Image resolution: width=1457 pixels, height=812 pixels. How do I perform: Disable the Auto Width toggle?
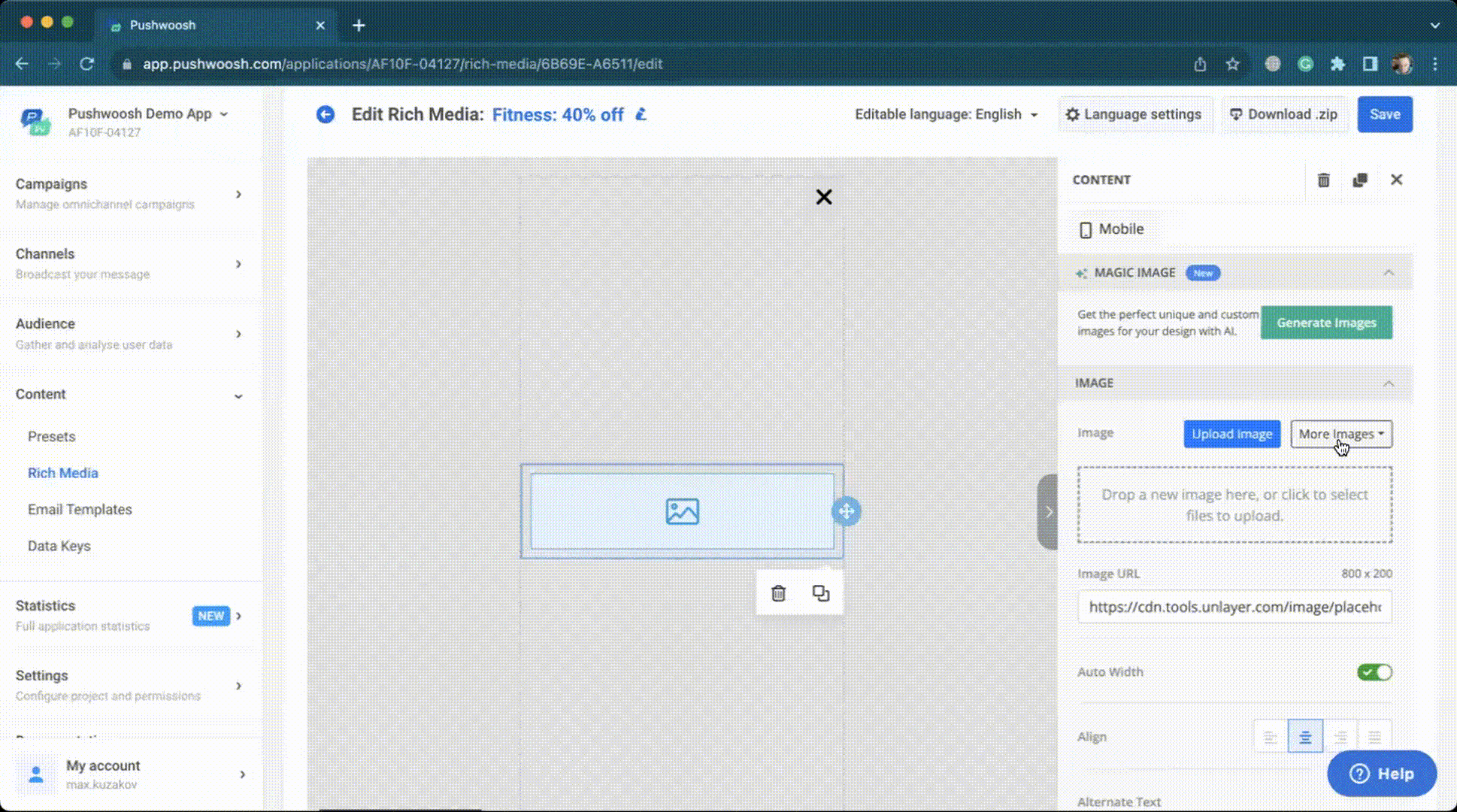(x=1374, y=672)
